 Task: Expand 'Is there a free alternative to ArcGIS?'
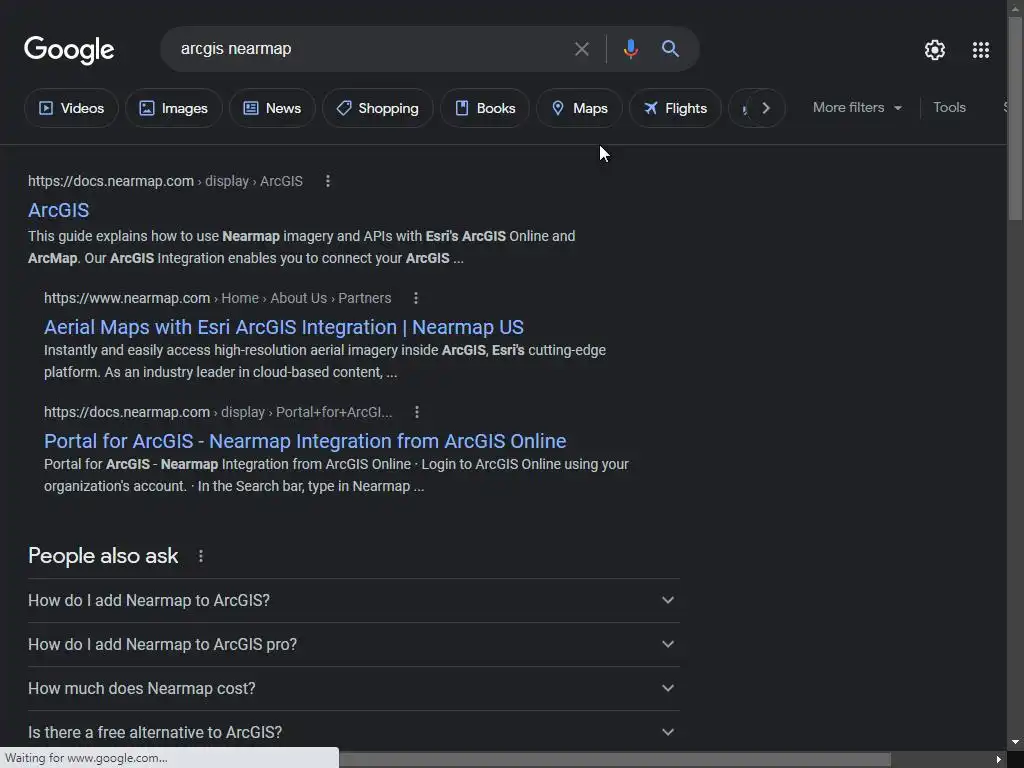353,732
